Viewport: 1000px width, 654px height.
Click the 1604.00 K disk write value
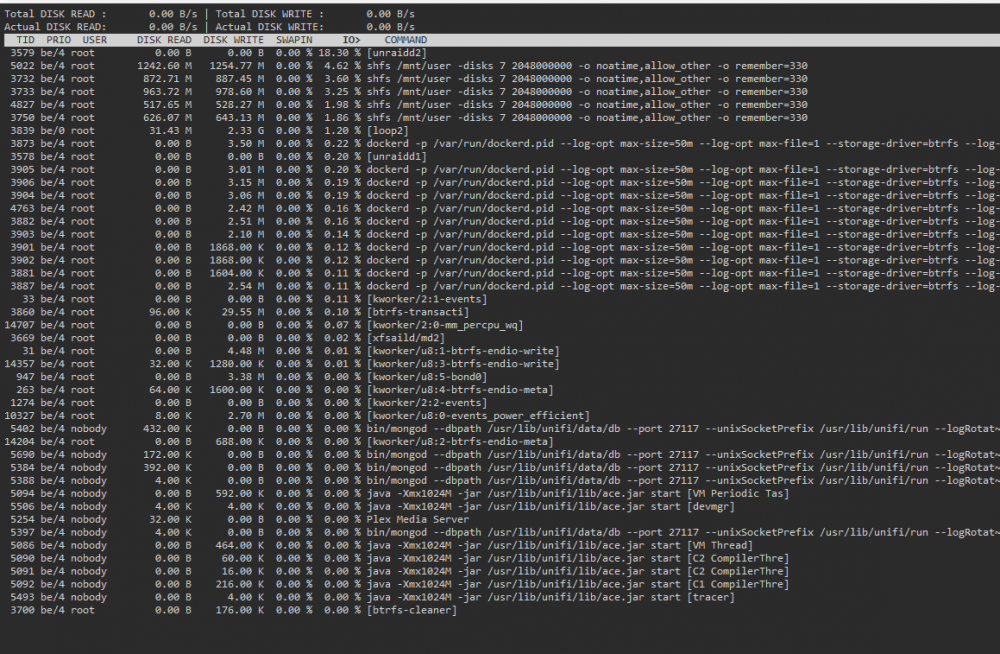click(237, 273)
